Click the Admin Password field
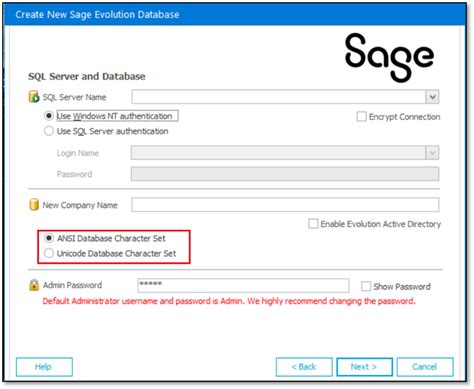Screen dimensions: 474x389 click(x=243, y=286)
